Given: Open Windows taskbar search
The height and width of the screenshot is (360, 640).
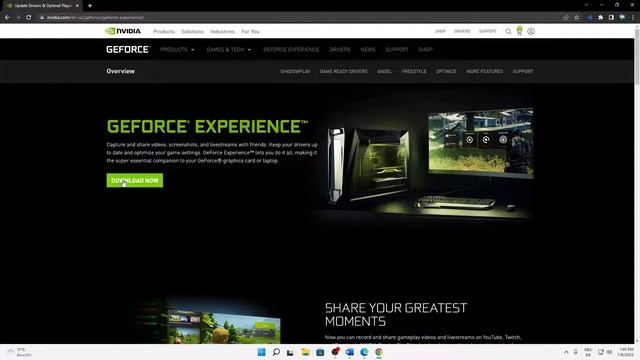Looking at the screenshot, I should [276, 352].
